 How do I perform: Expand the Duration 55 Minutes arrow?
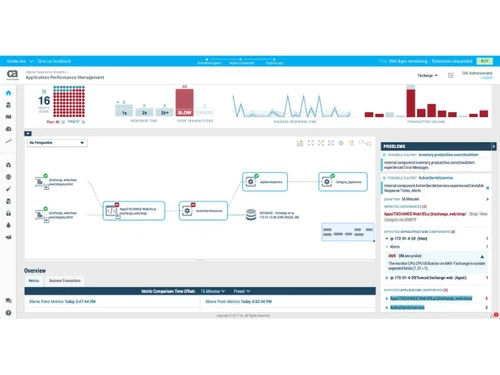click(487, 199)
